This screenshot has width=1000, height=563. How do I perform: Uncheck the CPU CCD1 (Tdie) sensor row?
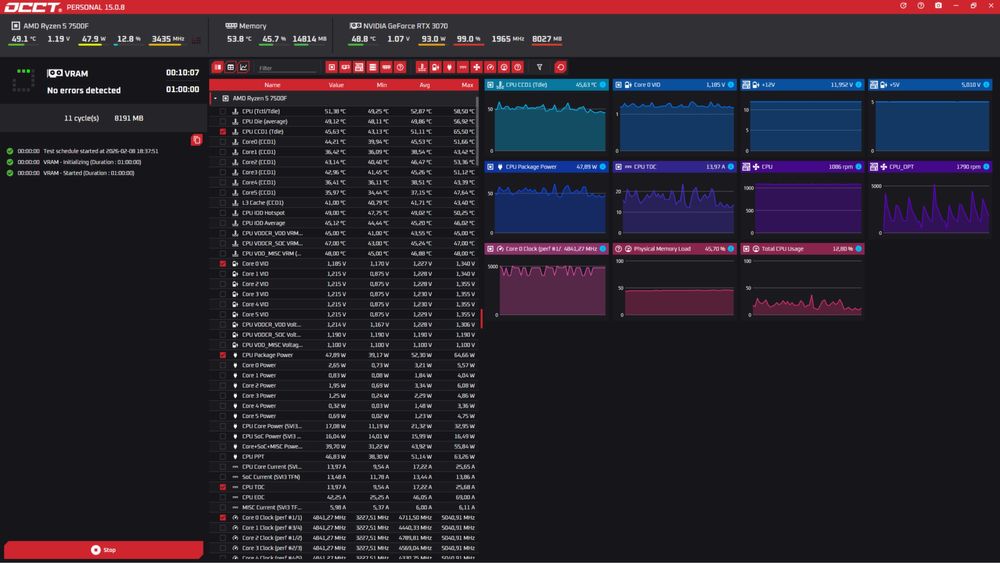pyautogui.click(x=223, y=131)
